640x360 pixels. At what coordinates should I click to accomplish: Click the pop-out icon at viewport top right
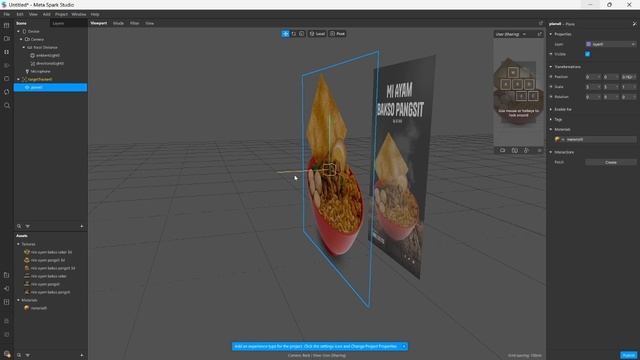coord(541,23)
